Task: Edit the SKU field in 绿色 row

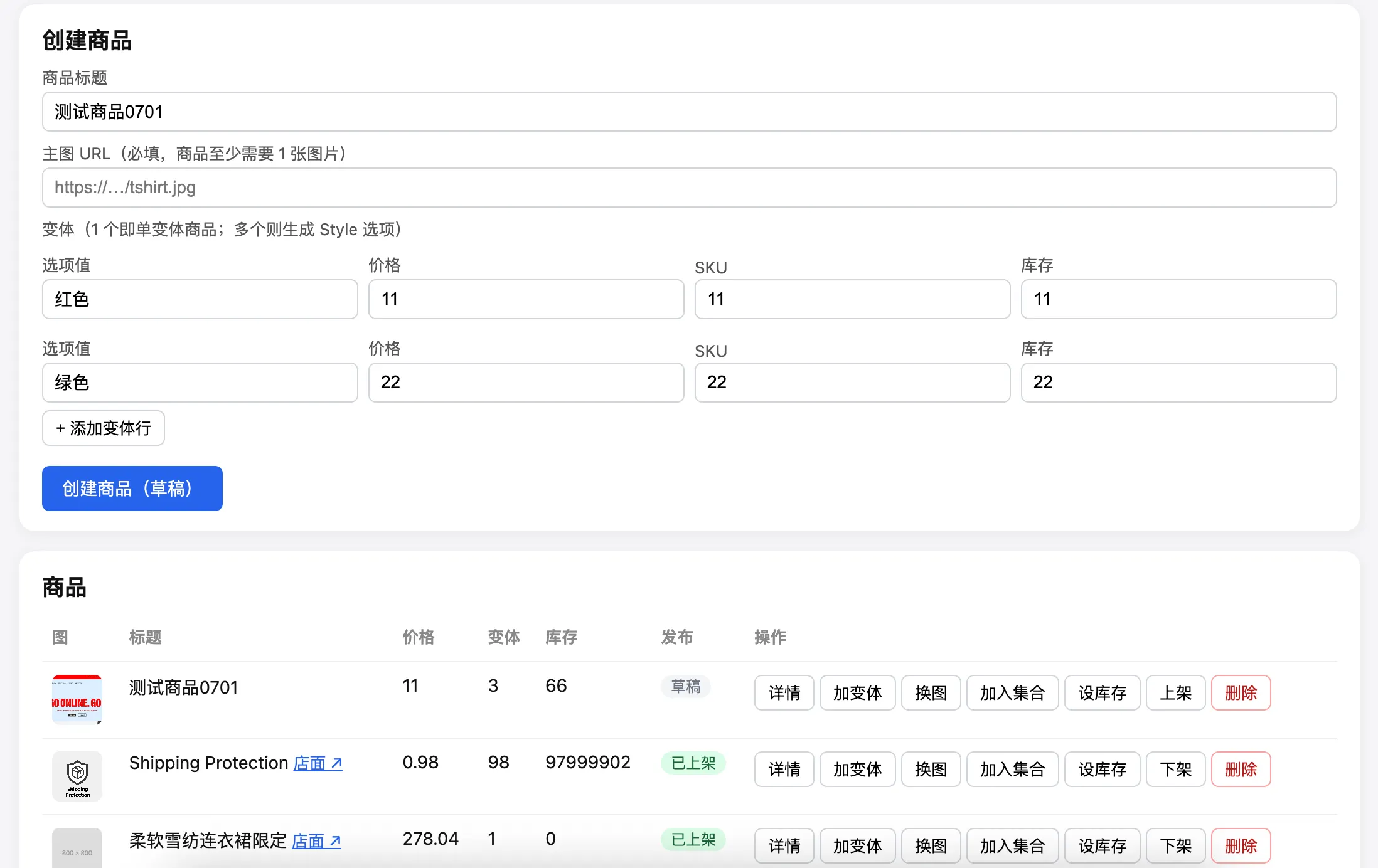Action: click(852, 383)
